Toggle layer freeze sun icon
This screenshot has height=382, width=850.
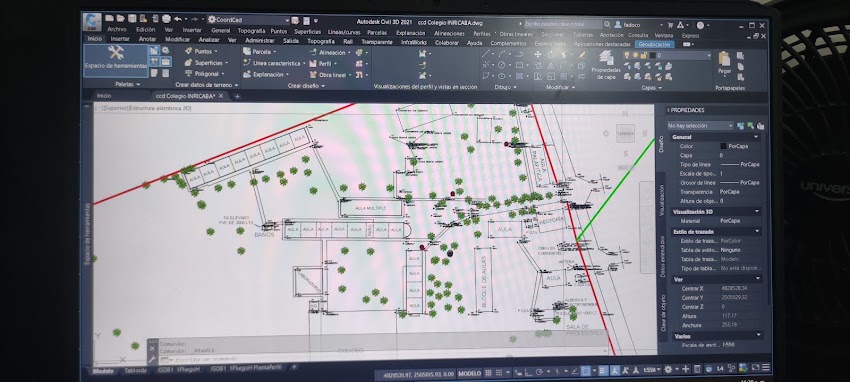click(x=635, y=55)
